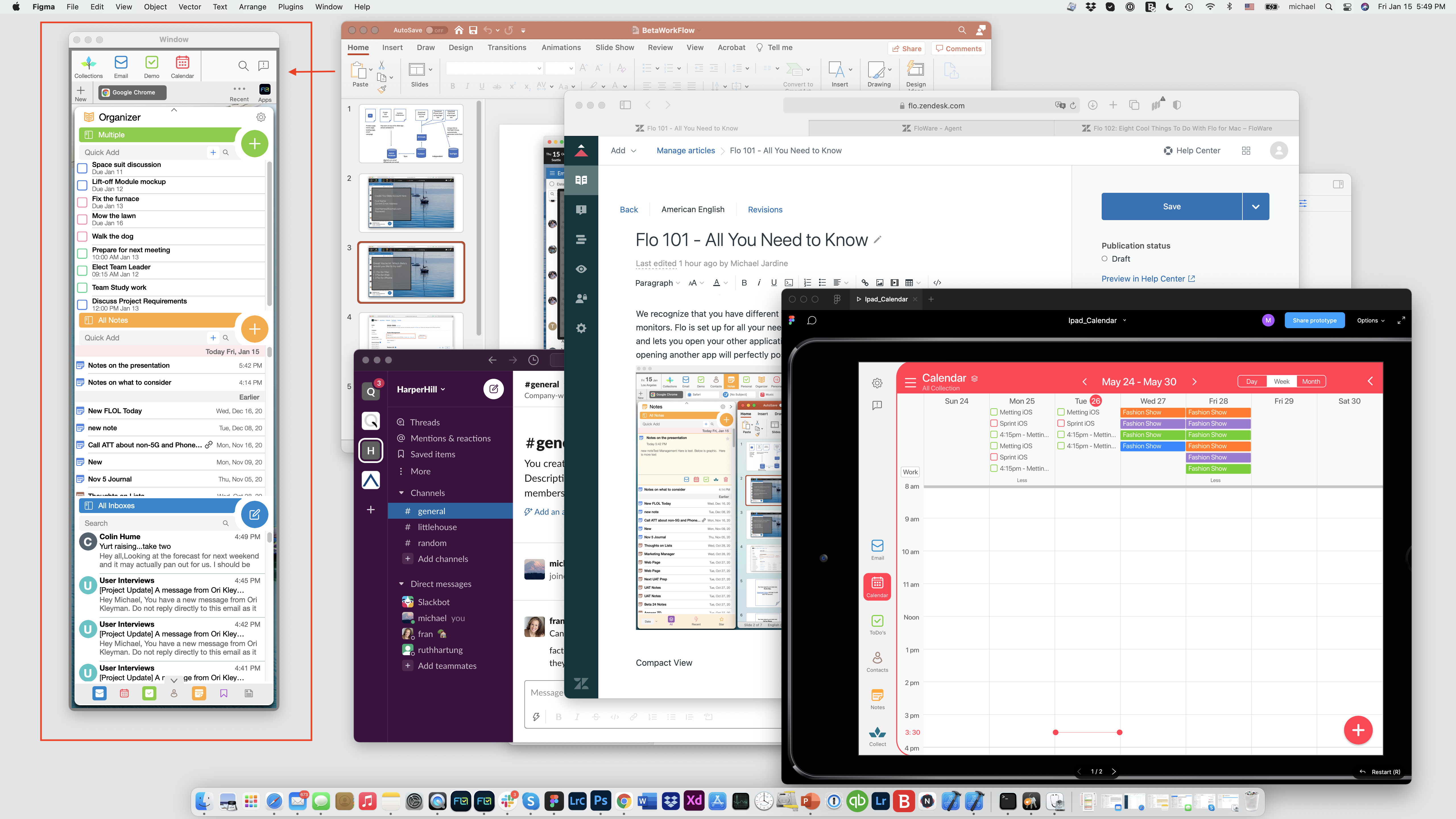Click ToDo's icon in iPad prototype sidebar
This screenshot has width=1456, height=819.
coord(877,624)
